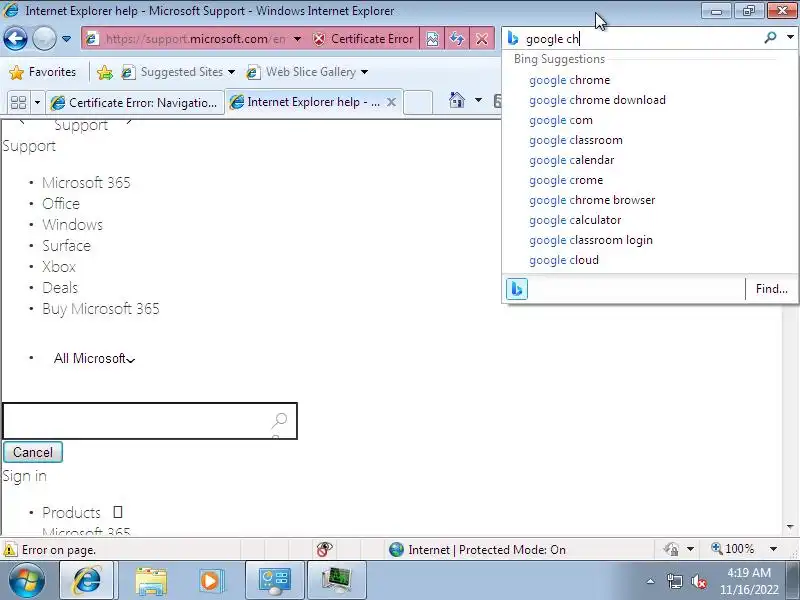Open a new blank tab

418,102
